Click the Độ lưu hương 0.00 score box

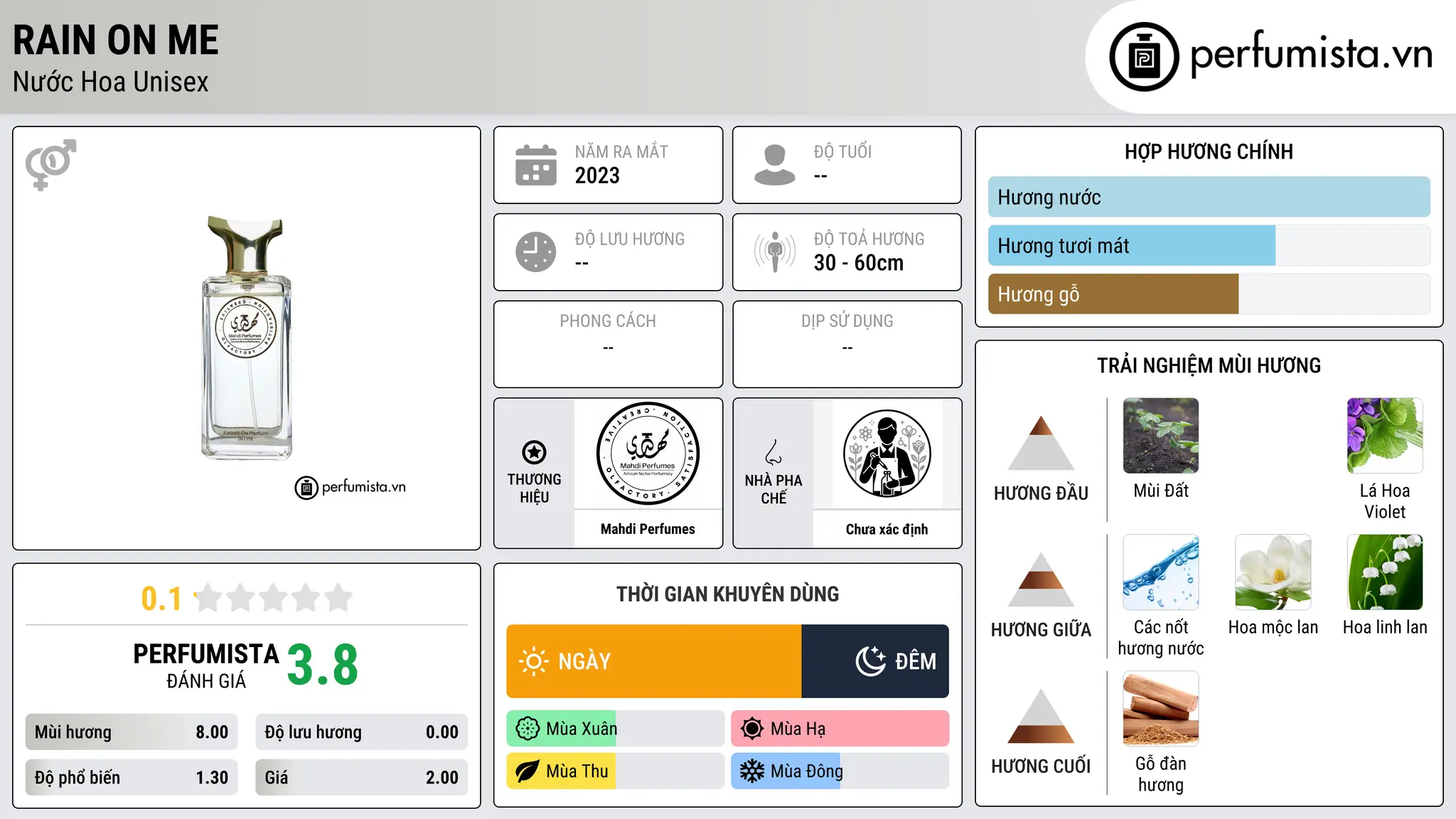click(x=362, y=732)
